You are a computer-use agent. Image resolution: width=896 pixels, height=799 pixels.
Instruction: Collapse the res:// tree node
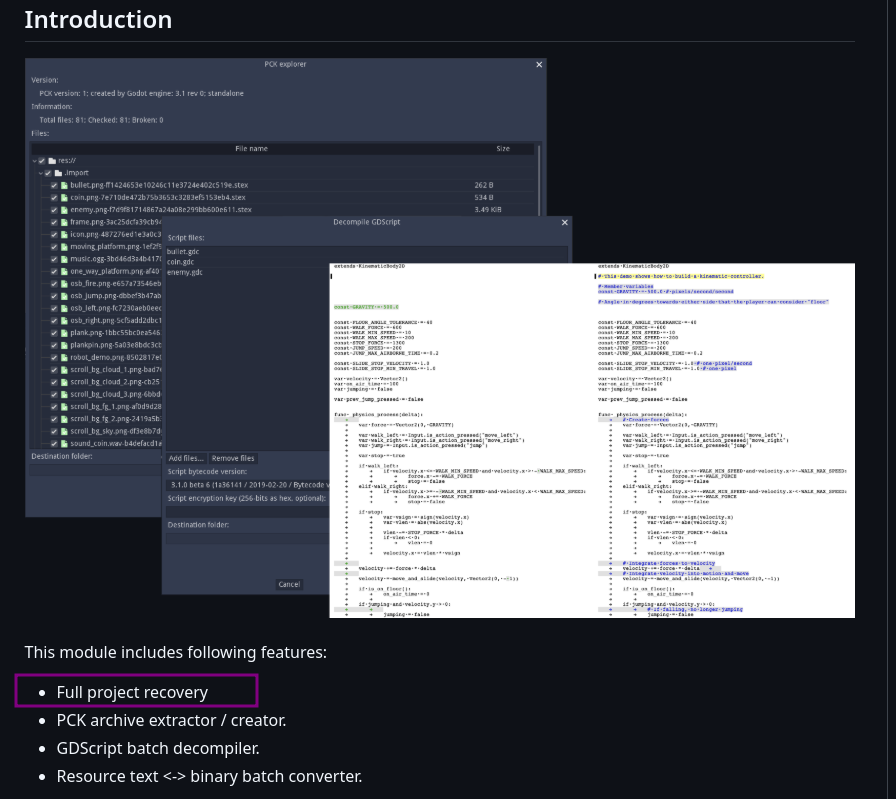pyautogui.click(x=34, y=161)
